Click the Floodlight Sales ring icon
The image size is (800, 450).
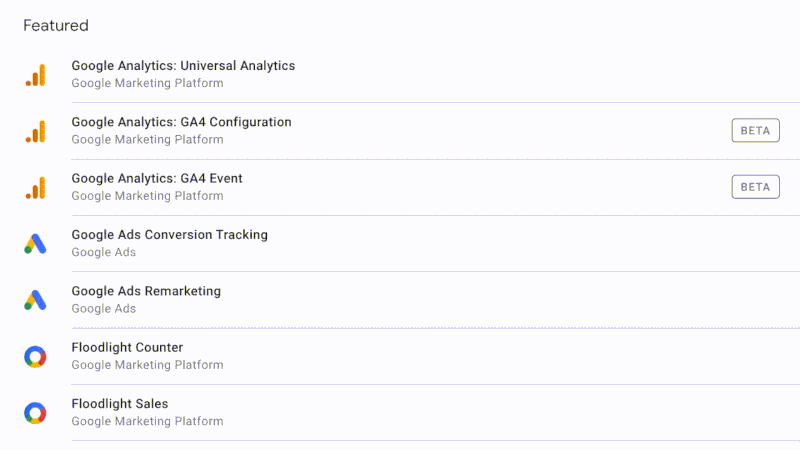[35, 413]
